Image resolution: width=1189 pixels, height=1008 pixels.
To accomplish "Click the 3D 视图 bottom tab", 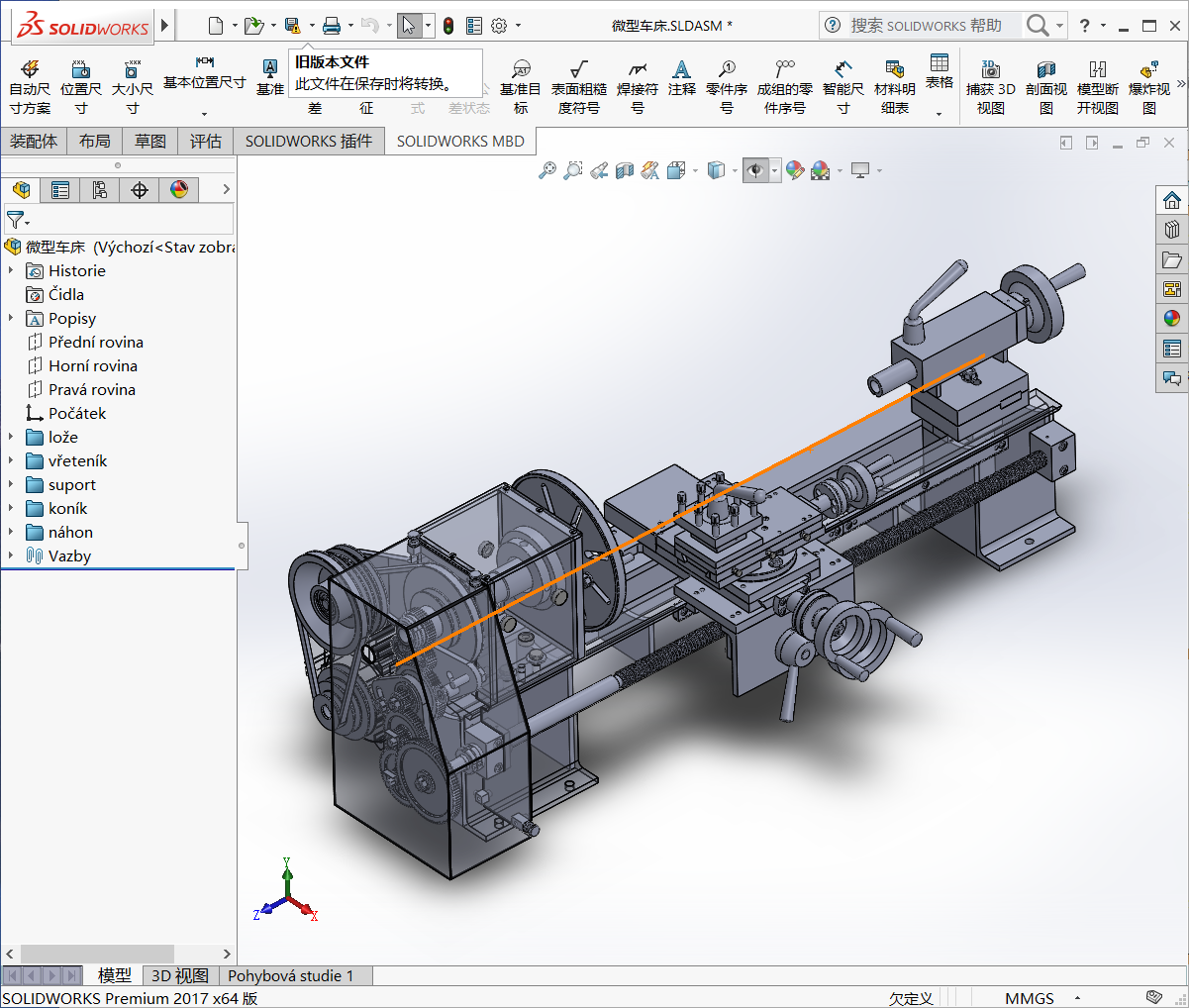I will (x=179, y=976).
